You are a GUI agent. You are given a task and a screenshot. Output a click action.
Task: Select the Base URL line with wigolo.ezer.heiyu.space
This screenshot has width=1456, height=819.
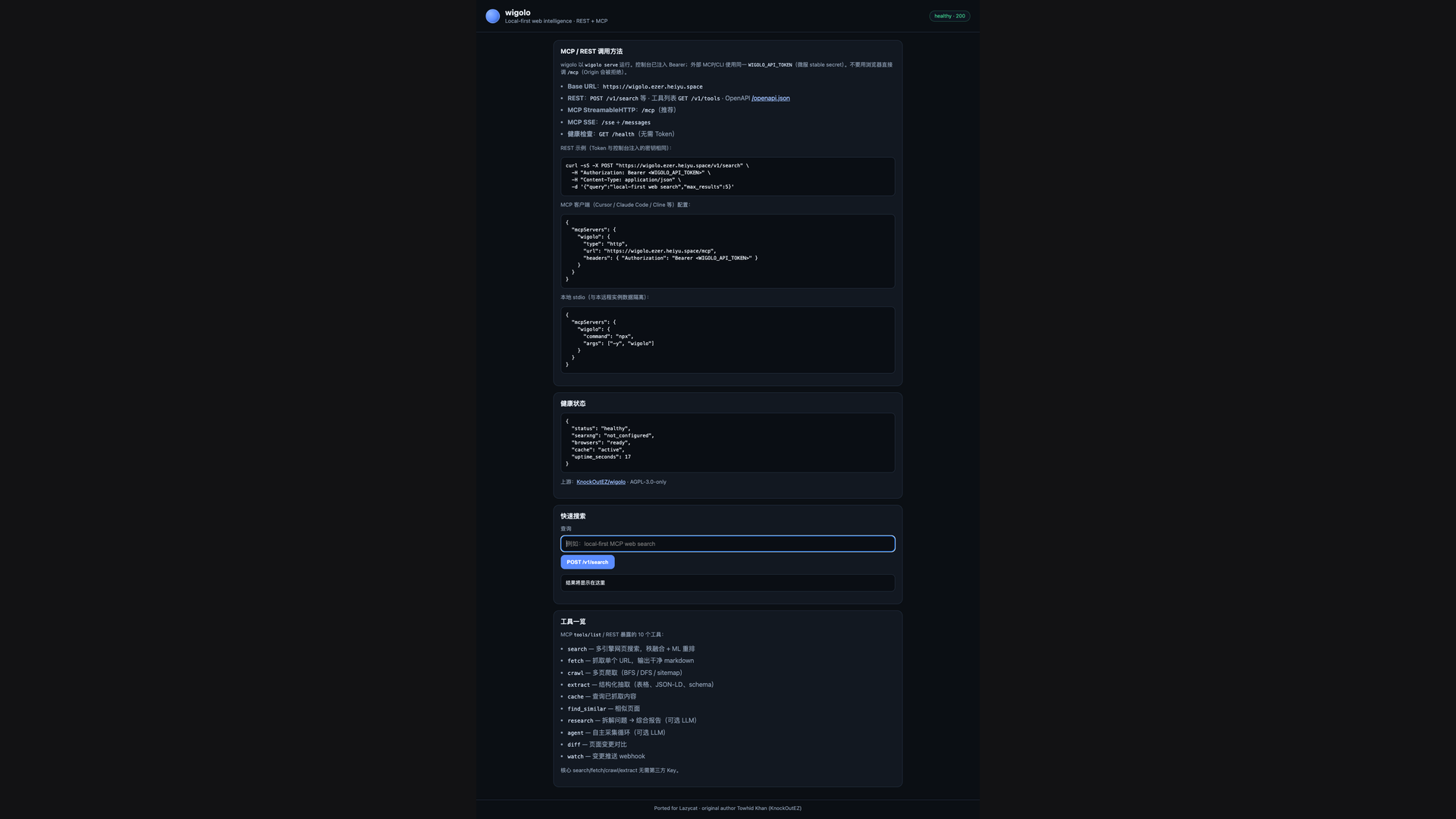pos(635,86)
